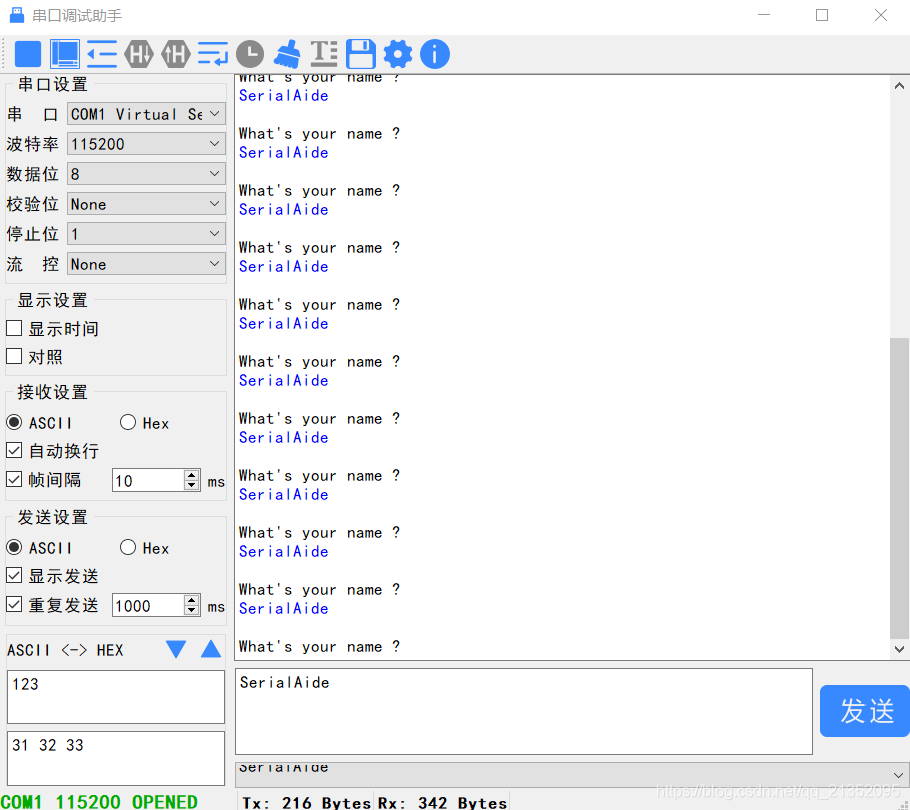Convert HEX to ASCII with up triangle

point(211,649)
